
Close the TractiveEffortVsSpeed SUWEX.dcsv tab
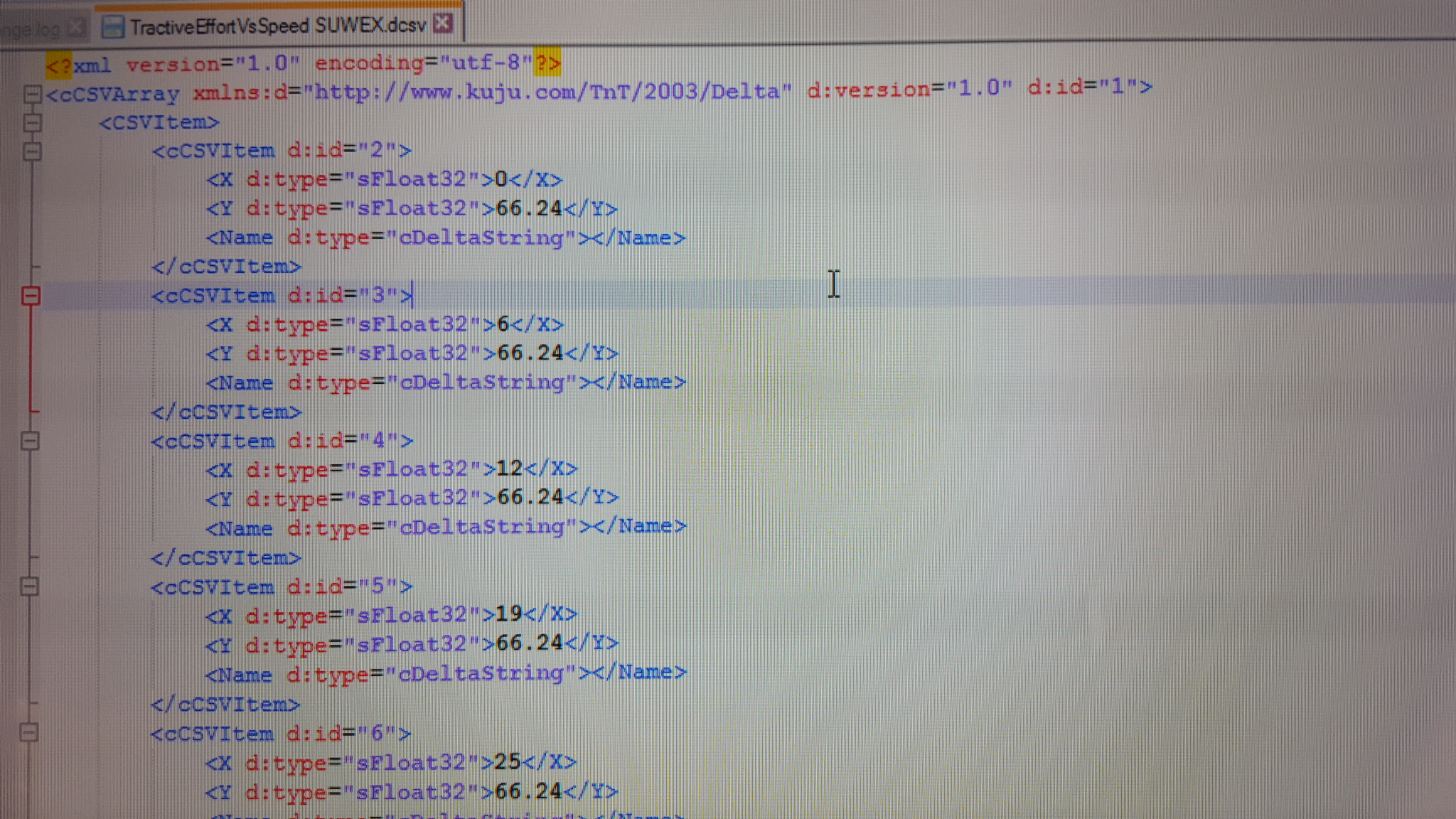pyautogui.click(x=443, y=23)
